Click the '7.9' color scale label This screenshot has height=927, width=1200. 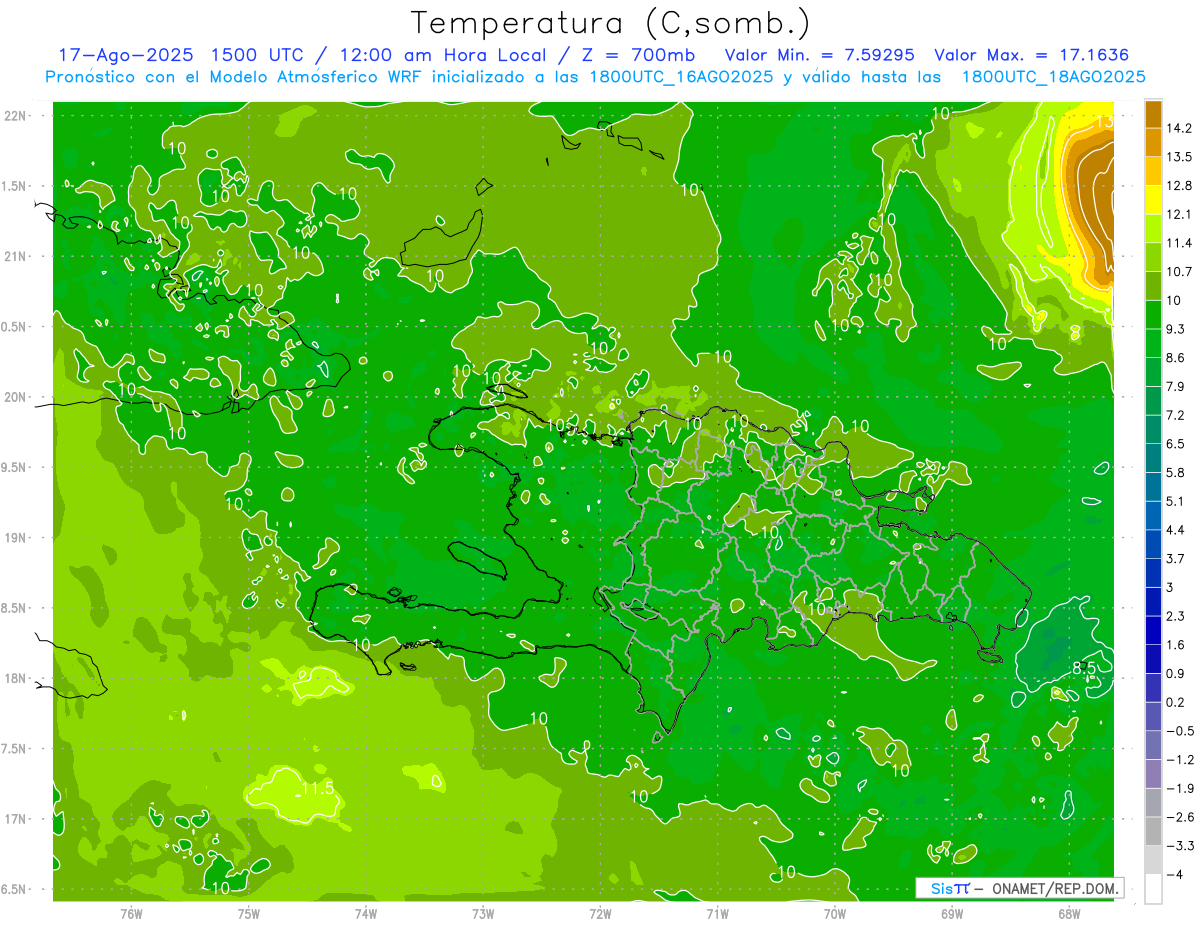[x=1176, y=387]
